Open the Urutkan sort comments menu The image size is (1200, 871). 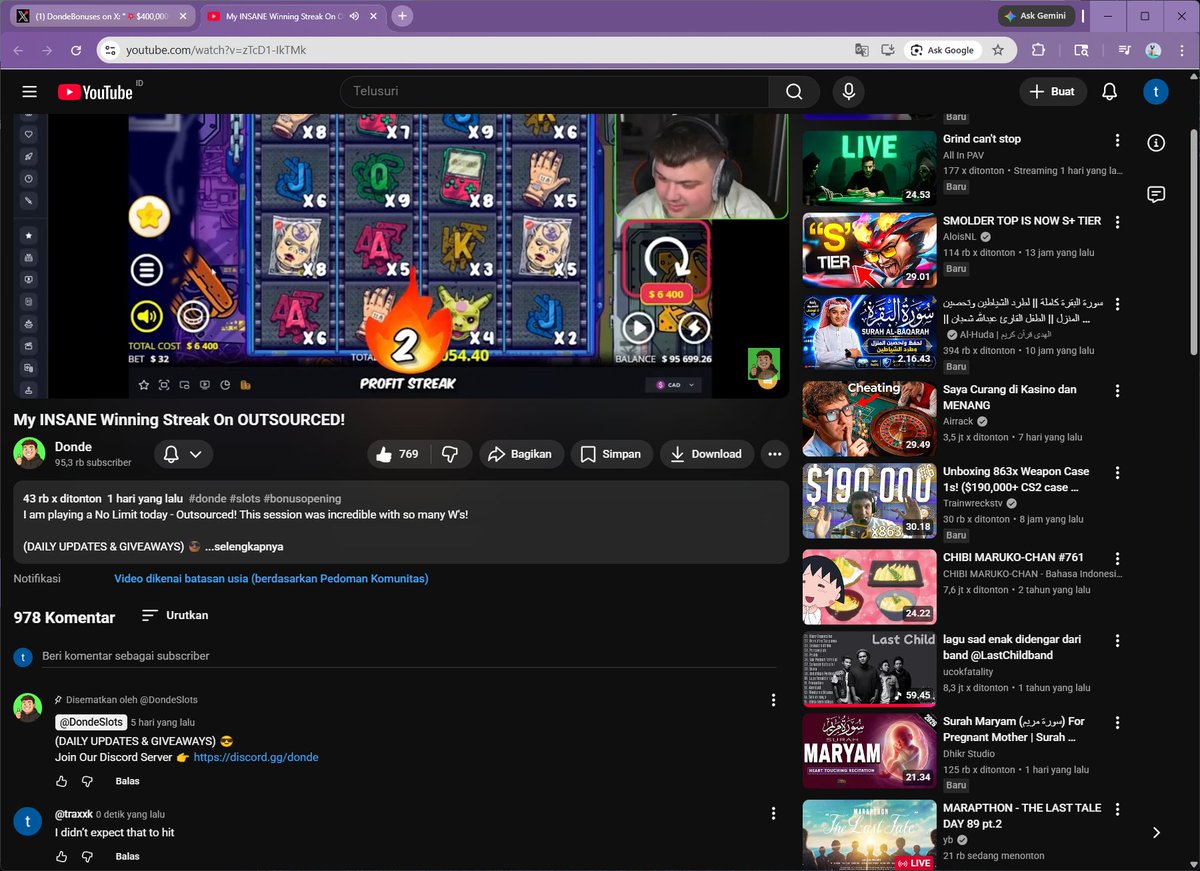[175, 615]
